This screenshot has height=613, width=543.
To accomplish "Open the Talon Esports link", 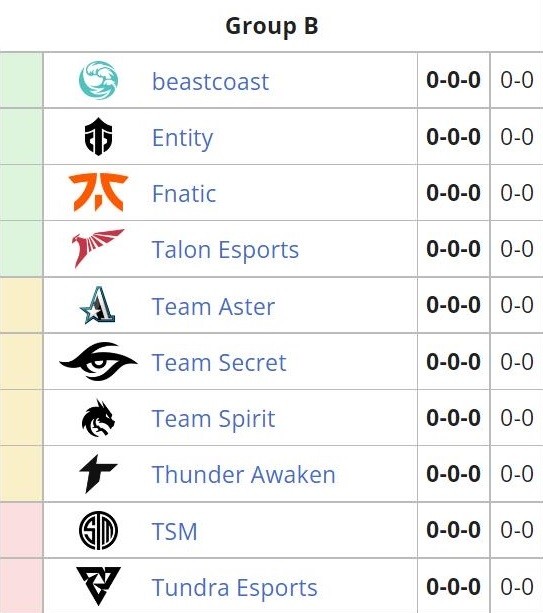I will 225,250.
